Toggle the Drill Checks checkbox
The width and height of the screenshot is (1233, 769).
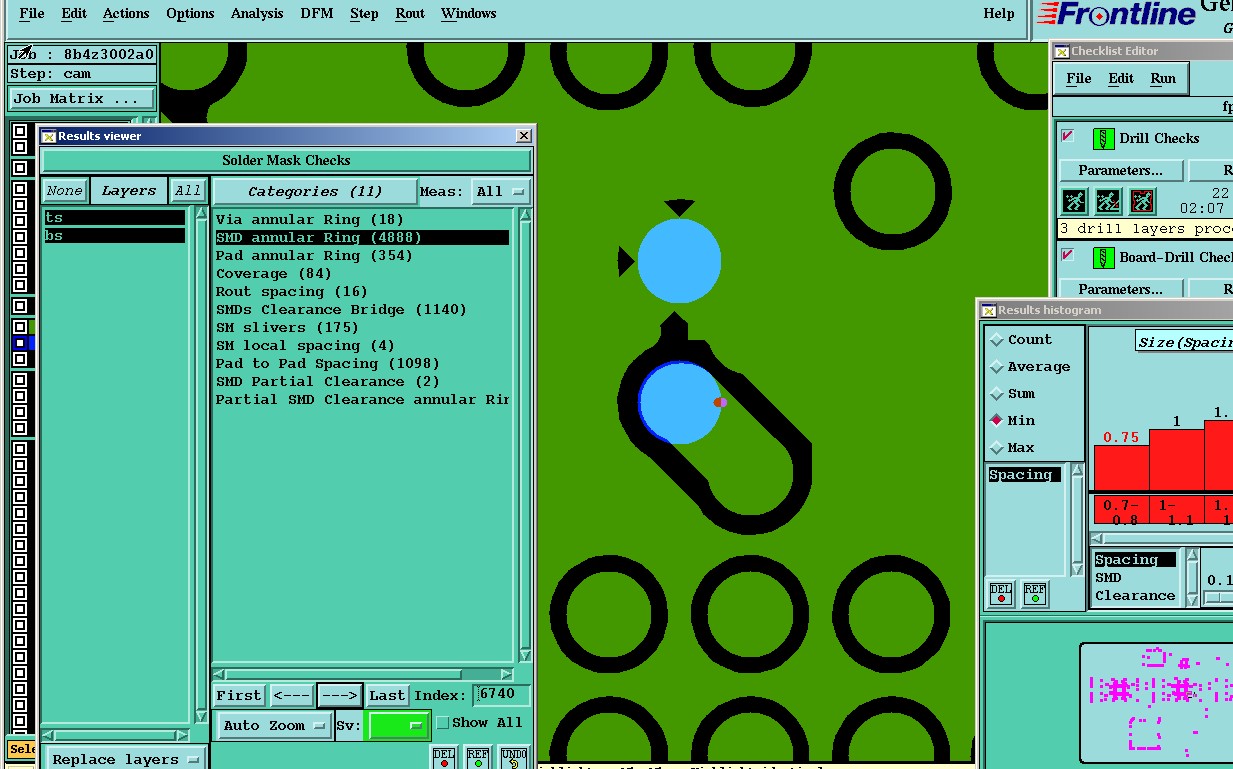1068,136
